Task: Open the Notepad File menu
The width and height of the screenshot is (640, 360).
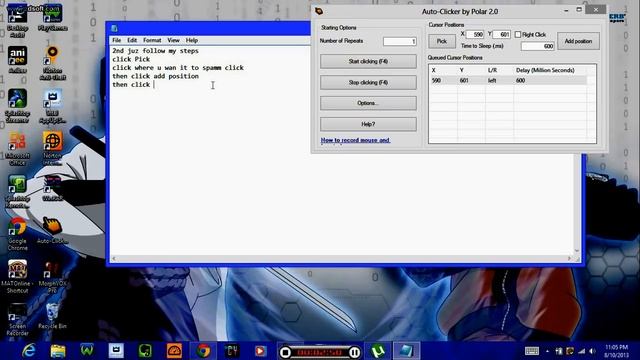Action: tap(117, 40)
